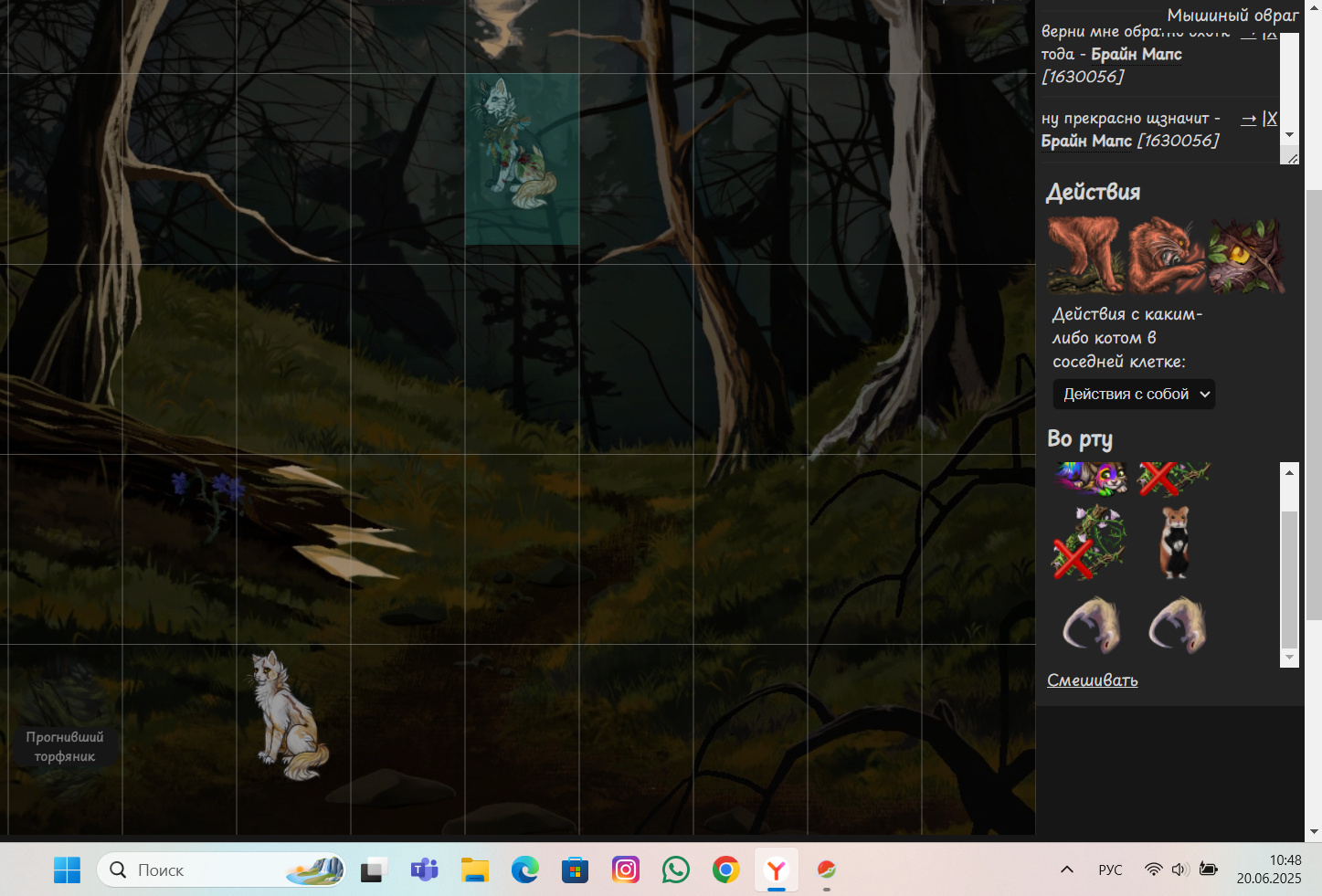The height and width of the screenshot is (896, 1322).
Task: Open Брайн Мапс name in 'верни мне' message
Action: (1137, 54)
